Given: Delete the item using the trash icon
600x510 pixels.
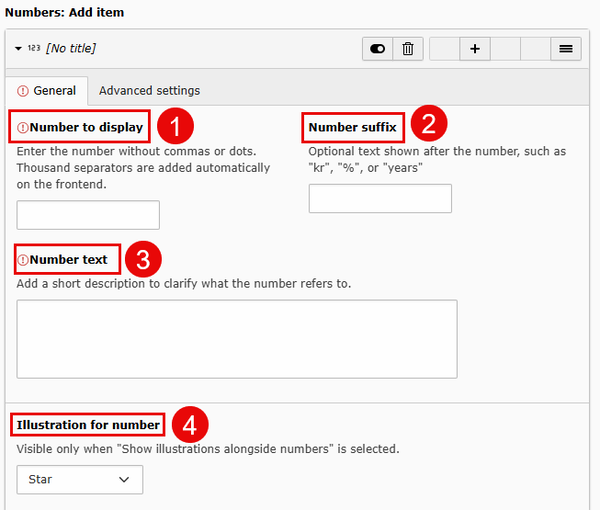Looking at the screenshot, I should point(408,49).
